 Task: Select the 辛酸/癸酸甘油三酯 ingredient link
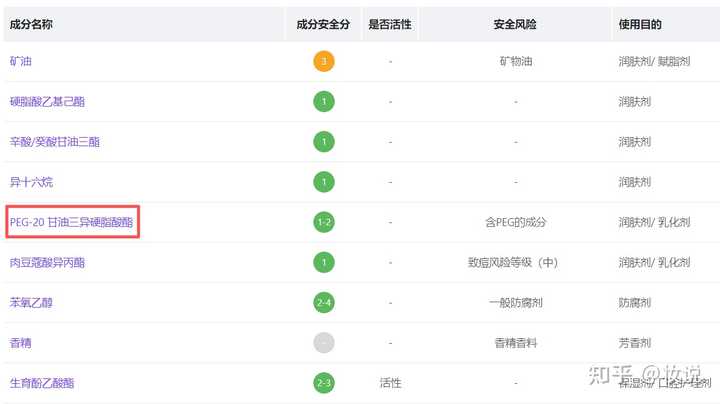coord(54,142)
